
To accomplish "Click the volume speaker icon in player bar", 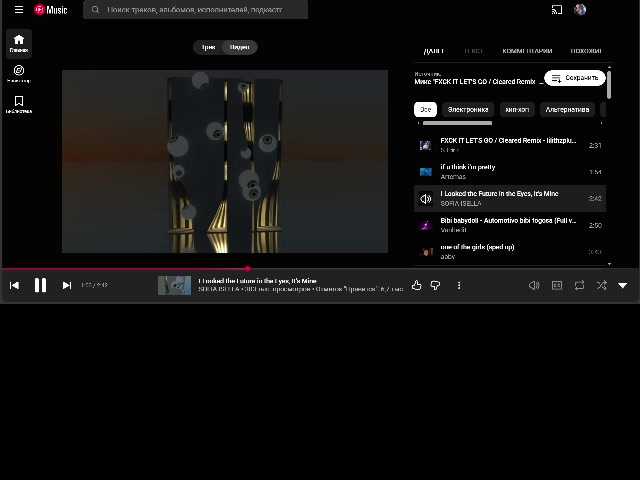I will [x=534, y=285].
